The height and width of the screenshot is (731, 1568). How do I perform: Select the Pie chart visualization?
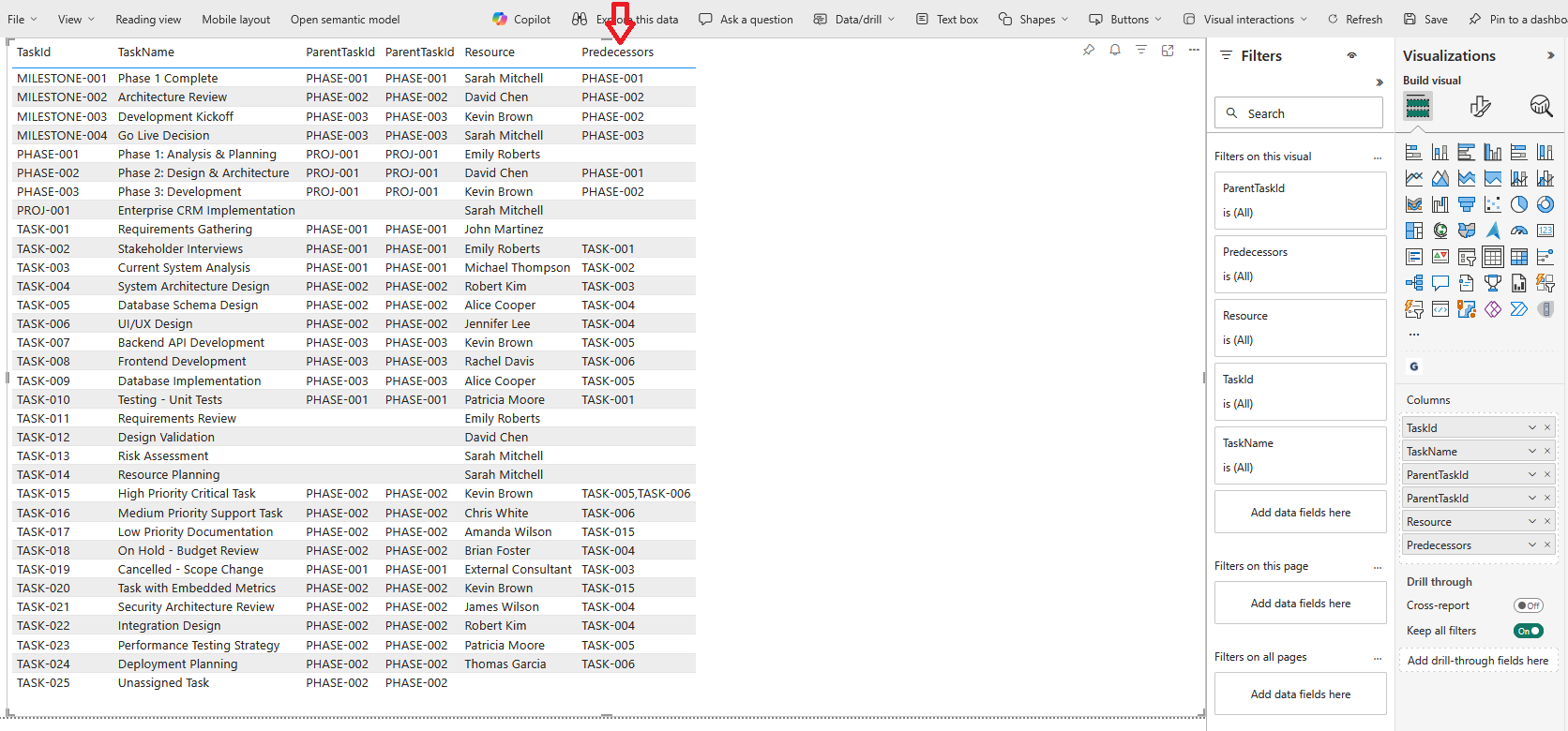1519,204
